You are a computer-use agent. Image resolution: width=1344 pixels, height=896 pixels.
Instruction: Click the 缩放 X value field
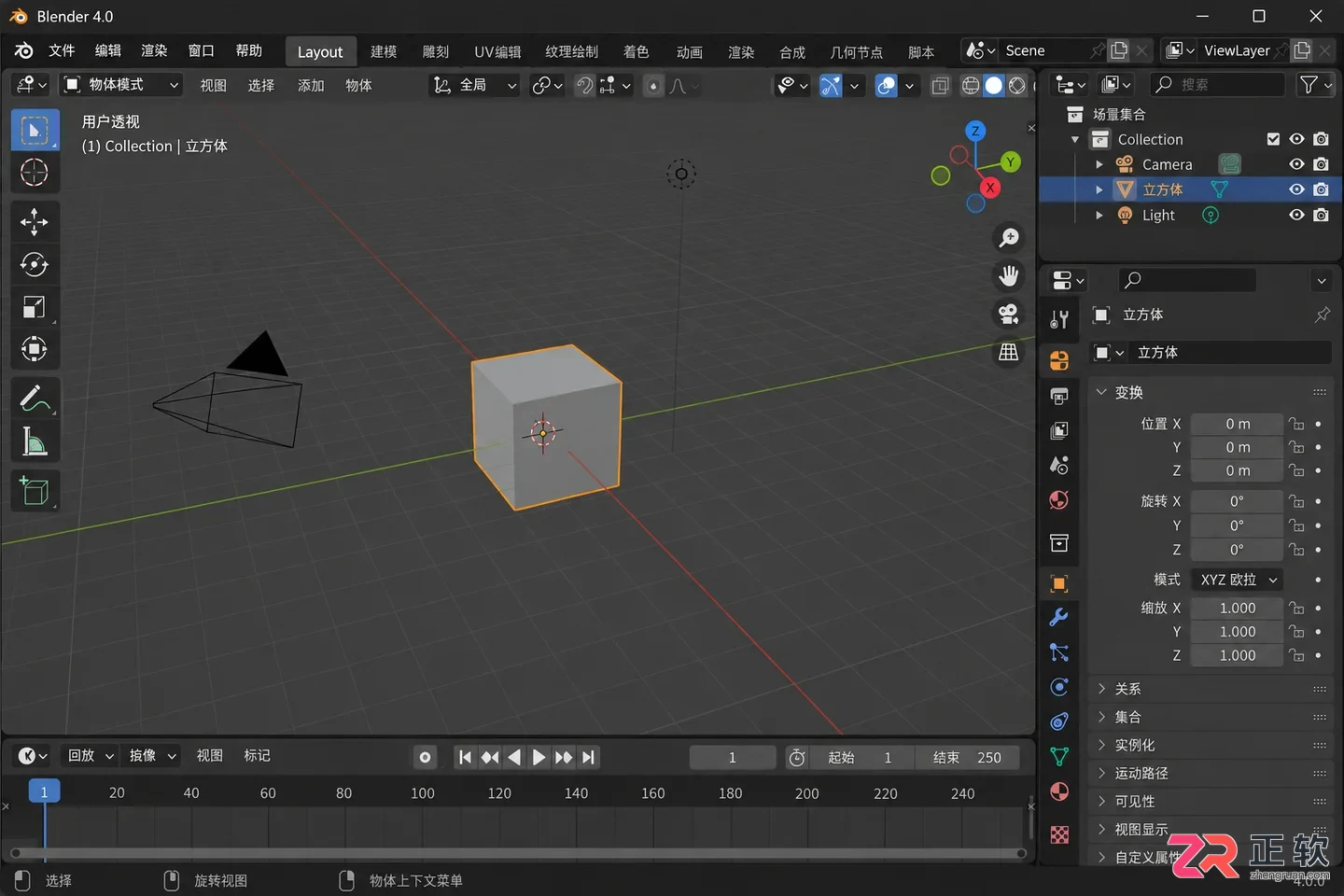click(1237, 608)
